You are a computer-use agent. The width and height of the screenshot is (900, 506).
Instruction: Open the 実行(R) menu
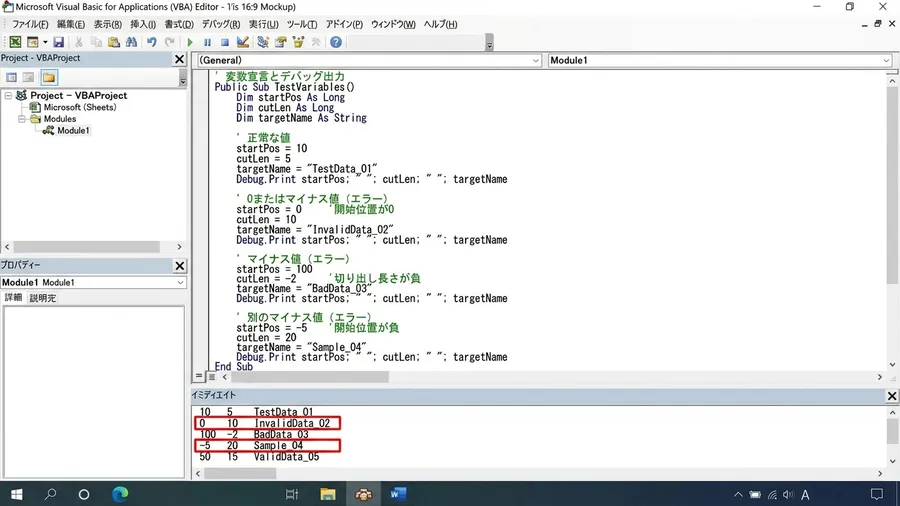(x=263, y=24)
